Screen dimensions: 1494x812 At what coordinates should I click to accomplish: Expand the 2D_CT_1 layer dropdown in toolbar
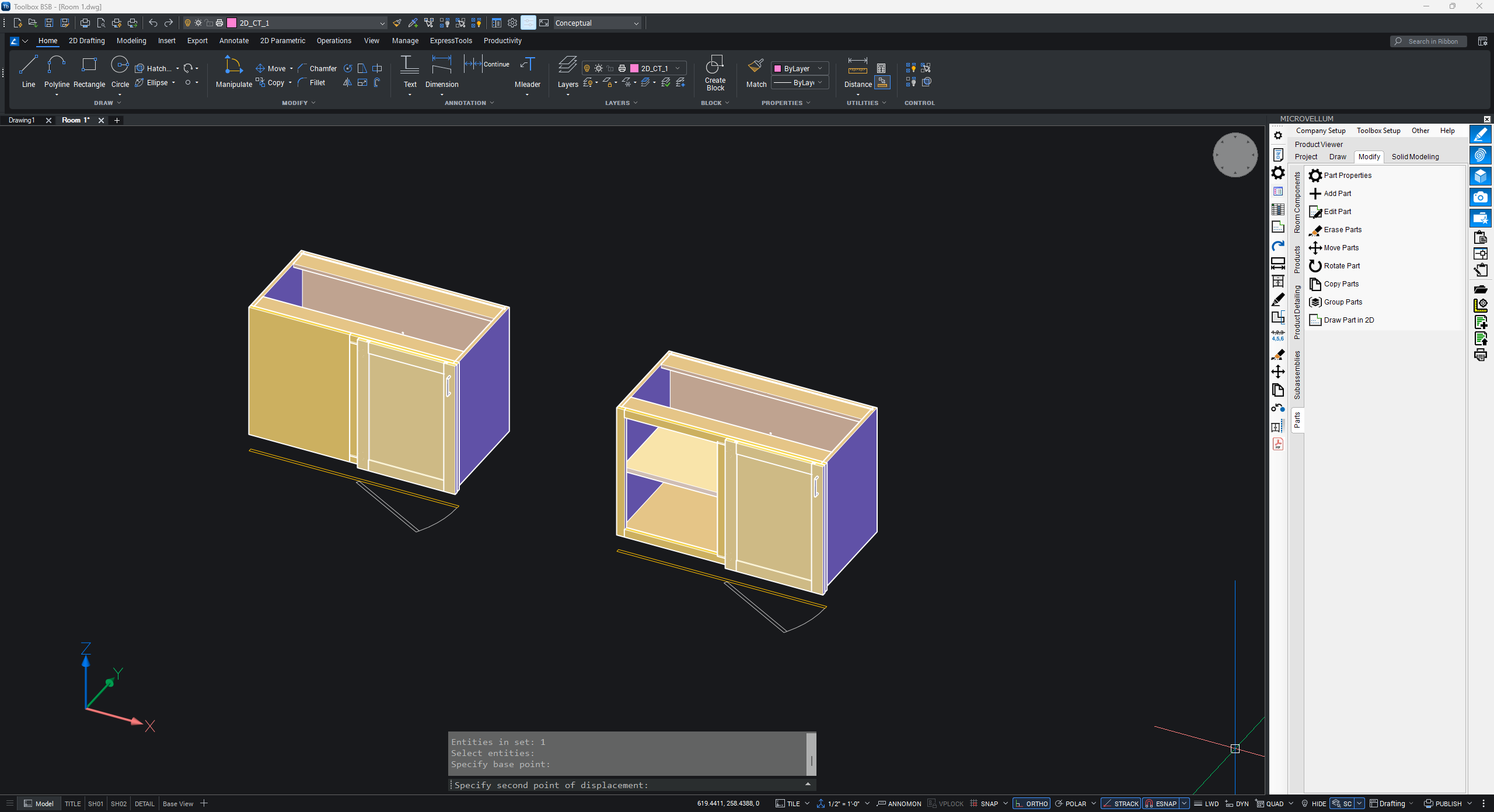point(382,23)
